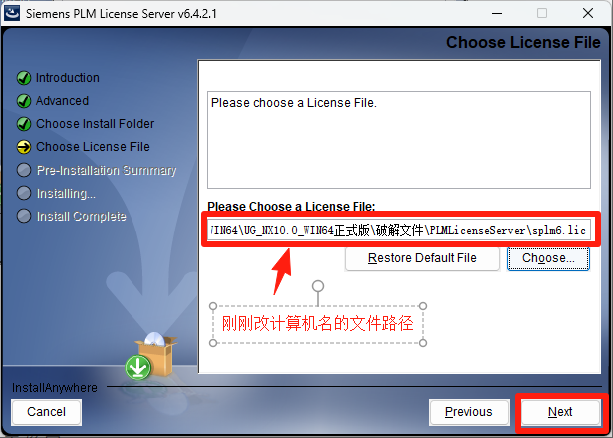Screen dimensions: 613x438
Task: Click the Advanced step green checkmark icon
Action: [x=24, y=101]
